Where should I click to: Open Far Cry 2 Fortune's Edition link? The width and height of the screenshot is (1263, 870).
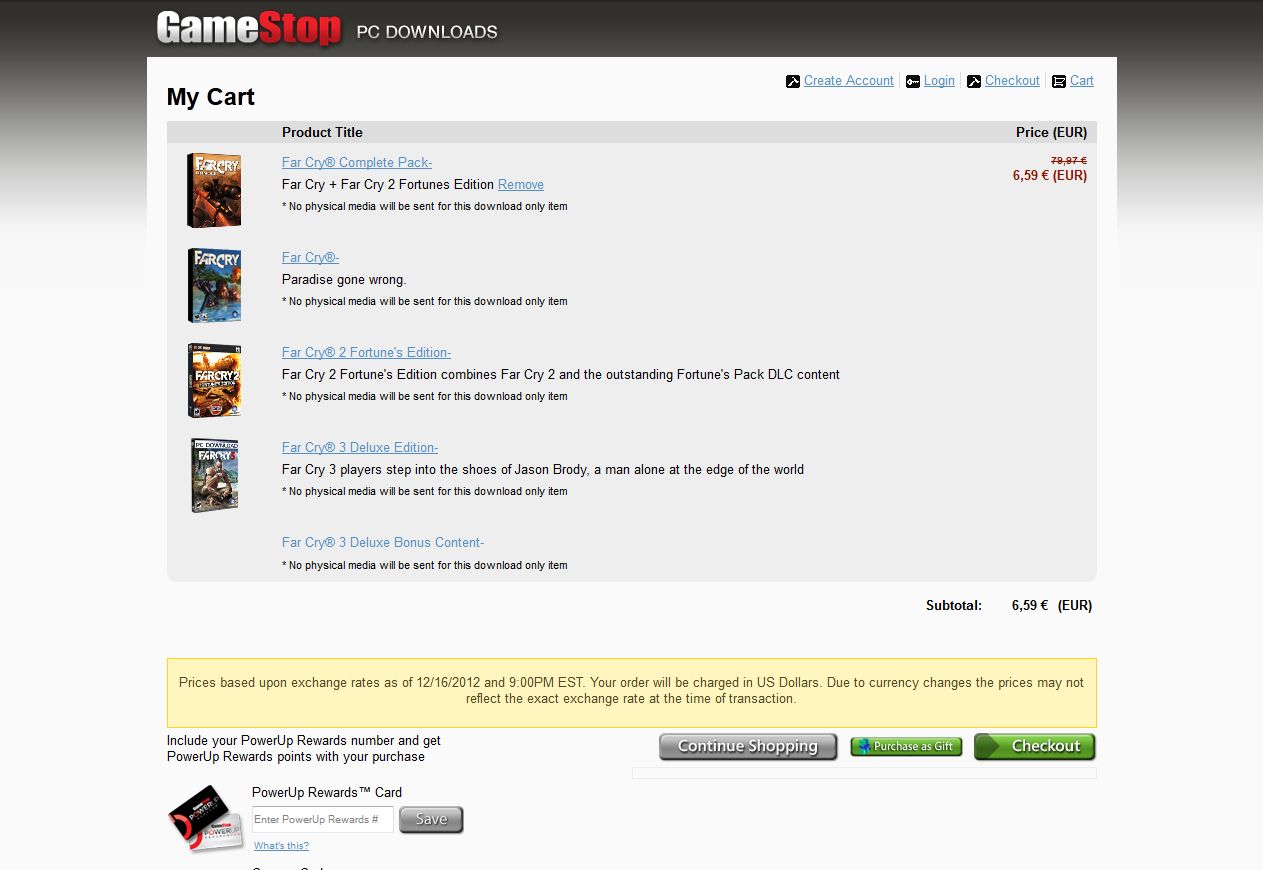[366, 352]
